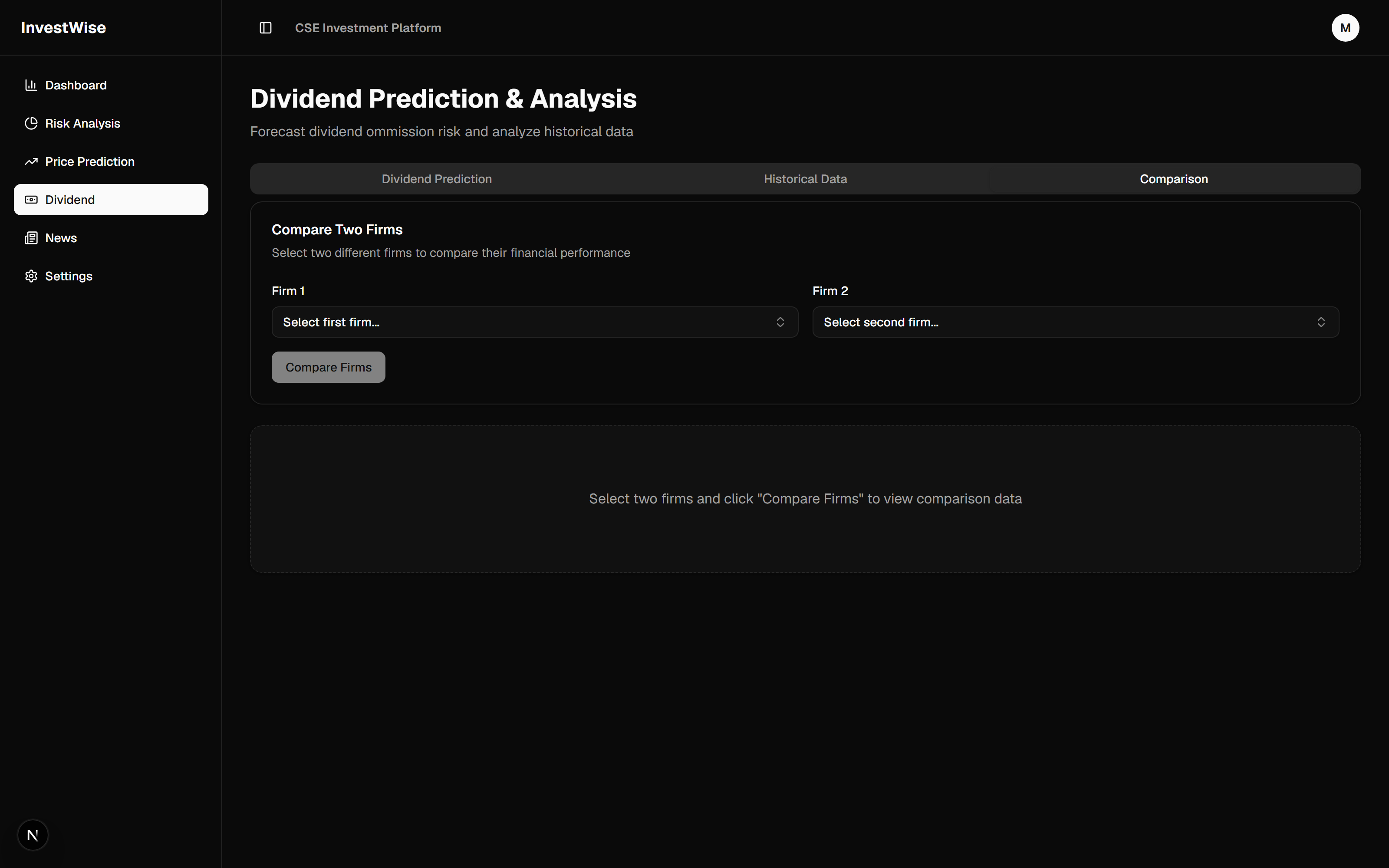Go to InvestWise home logo
This screenshot has height=868, width=1389.
[63, 27]
